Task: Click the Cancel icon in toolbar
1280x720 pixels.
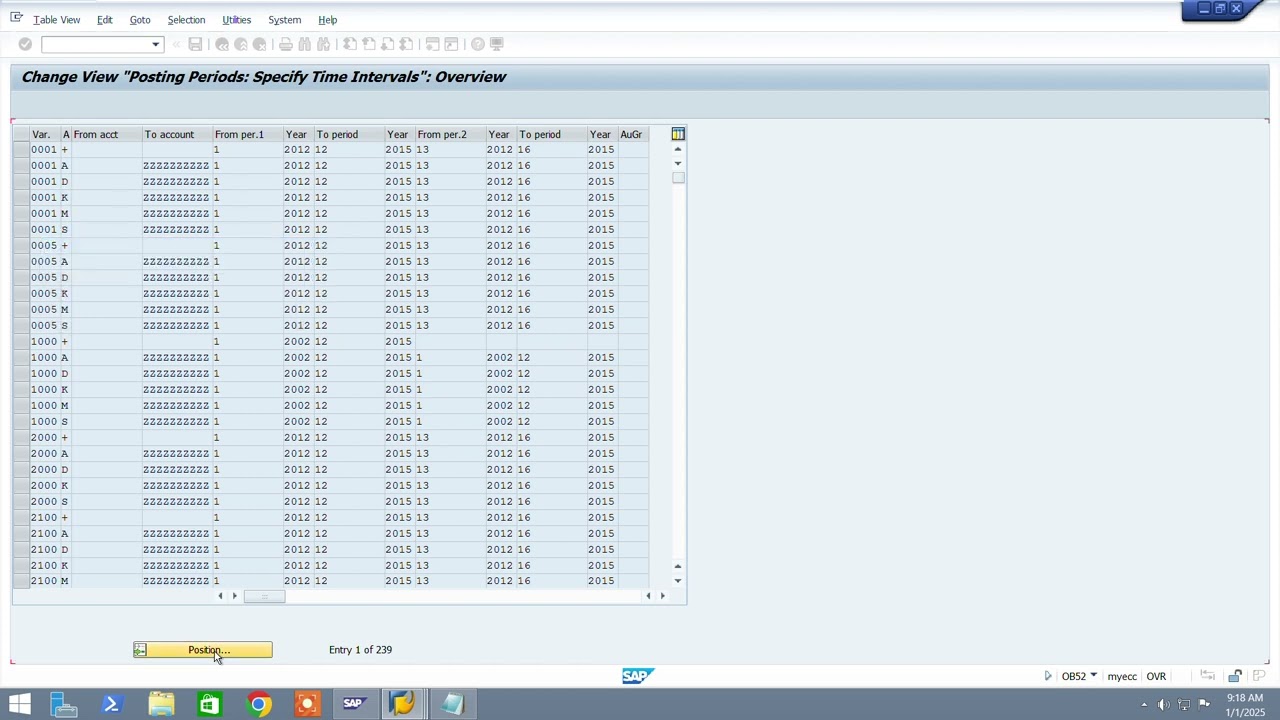Action: [259, 44]
